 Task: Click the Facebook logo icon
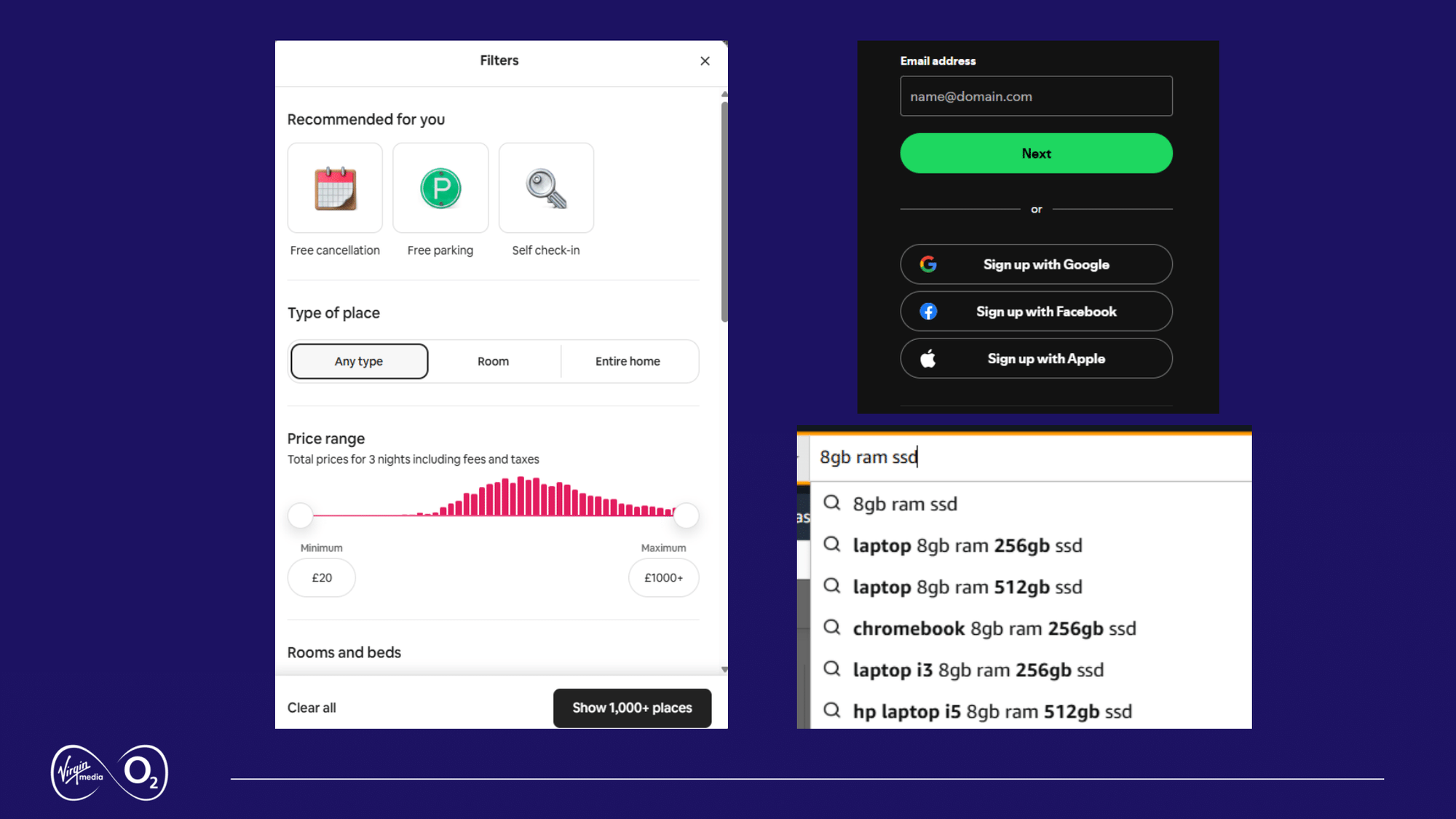tap(929, 311)
